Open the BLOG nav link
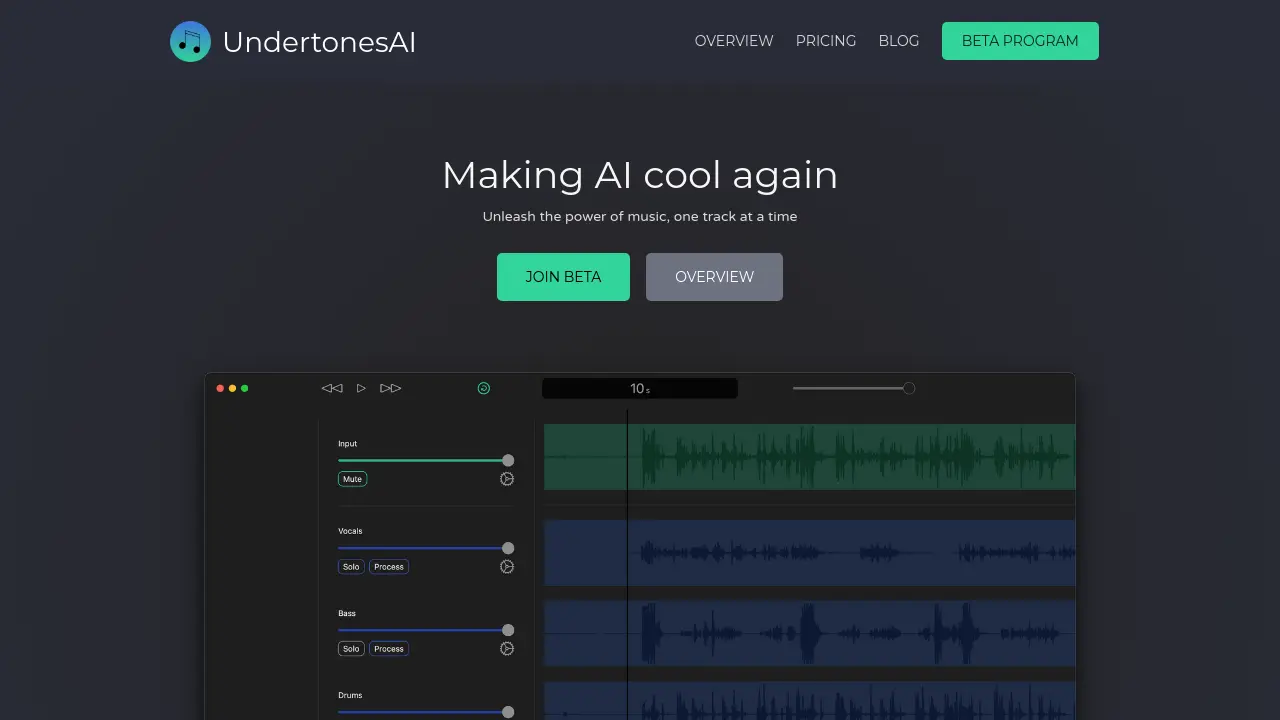1280x720 pixels. 899,41
